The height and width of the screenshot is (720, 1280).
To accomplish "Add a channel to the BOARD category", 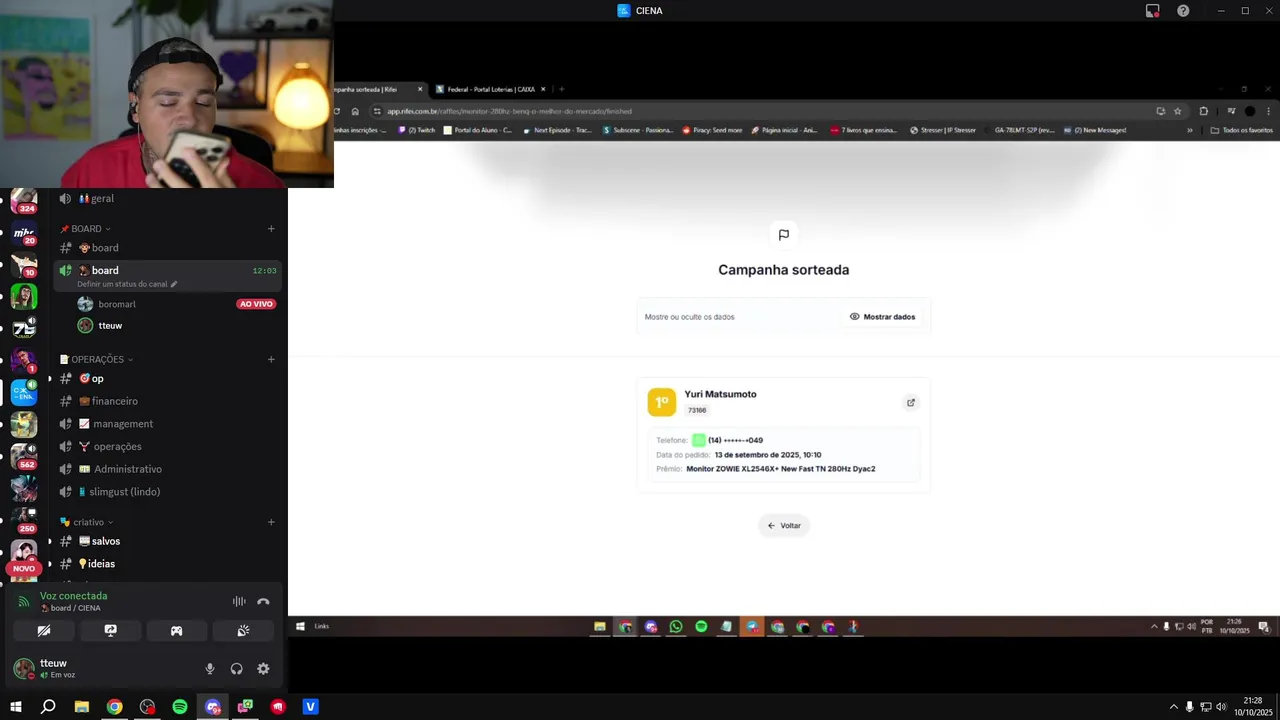I will [271, 229].
